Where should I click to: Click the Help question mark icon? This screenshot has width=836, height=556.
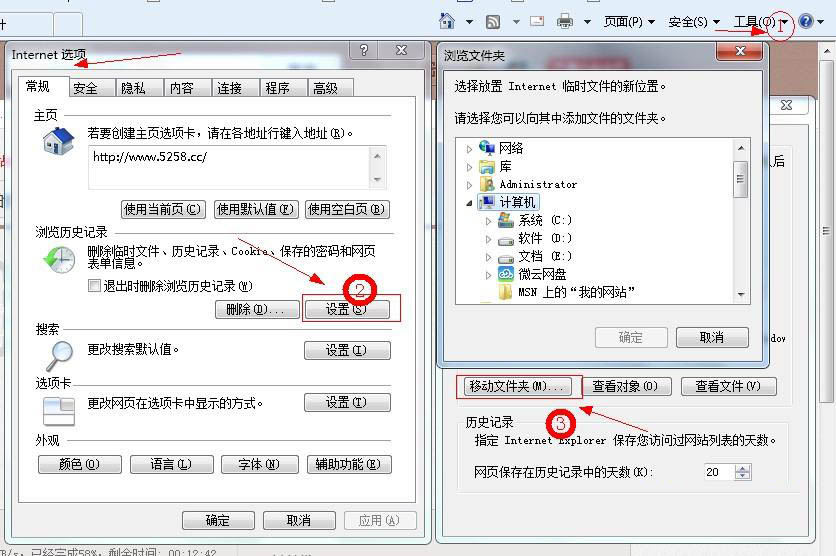point(806,21)
